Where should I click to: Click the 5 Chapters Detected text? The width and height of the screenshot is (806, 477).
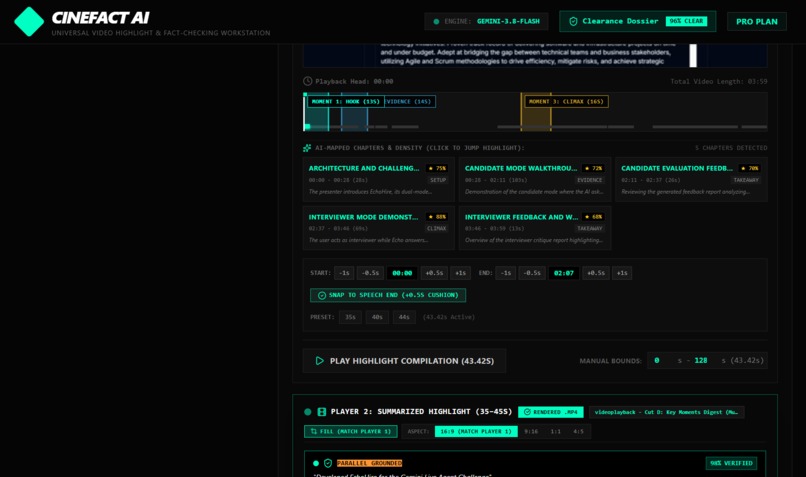(x=731, y=148)
